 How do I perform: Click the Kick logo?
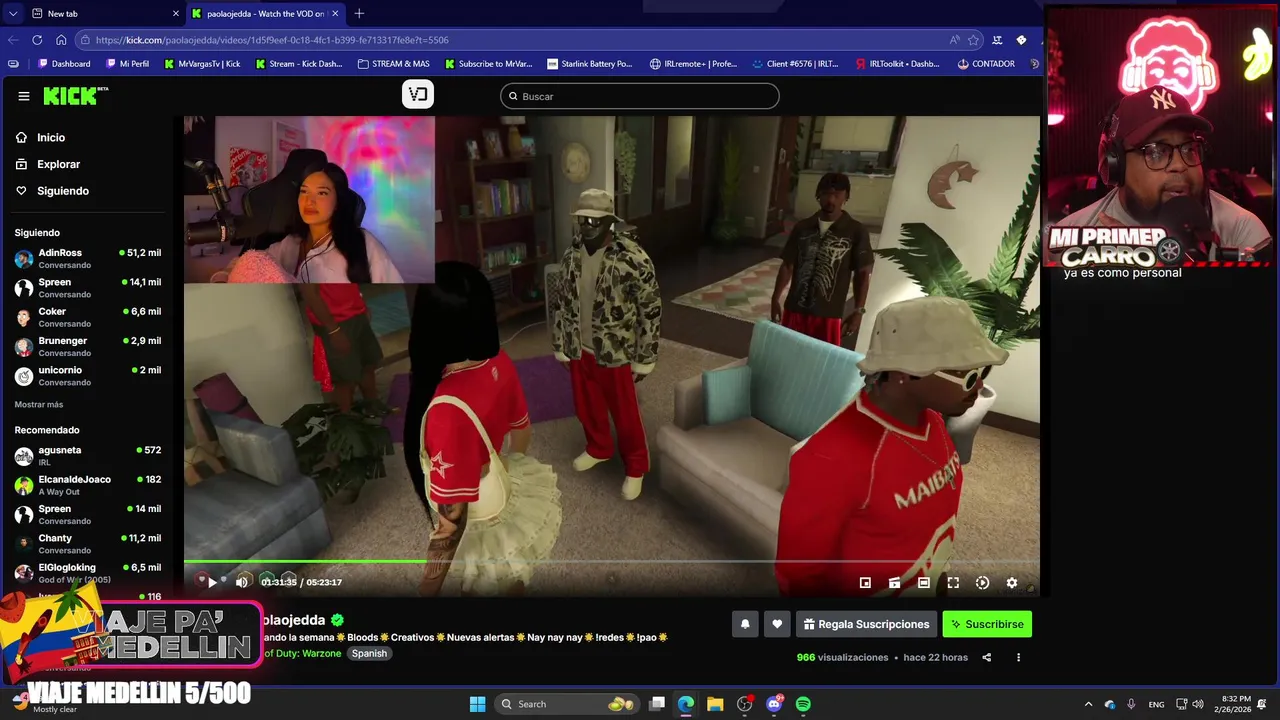(76, 96)
